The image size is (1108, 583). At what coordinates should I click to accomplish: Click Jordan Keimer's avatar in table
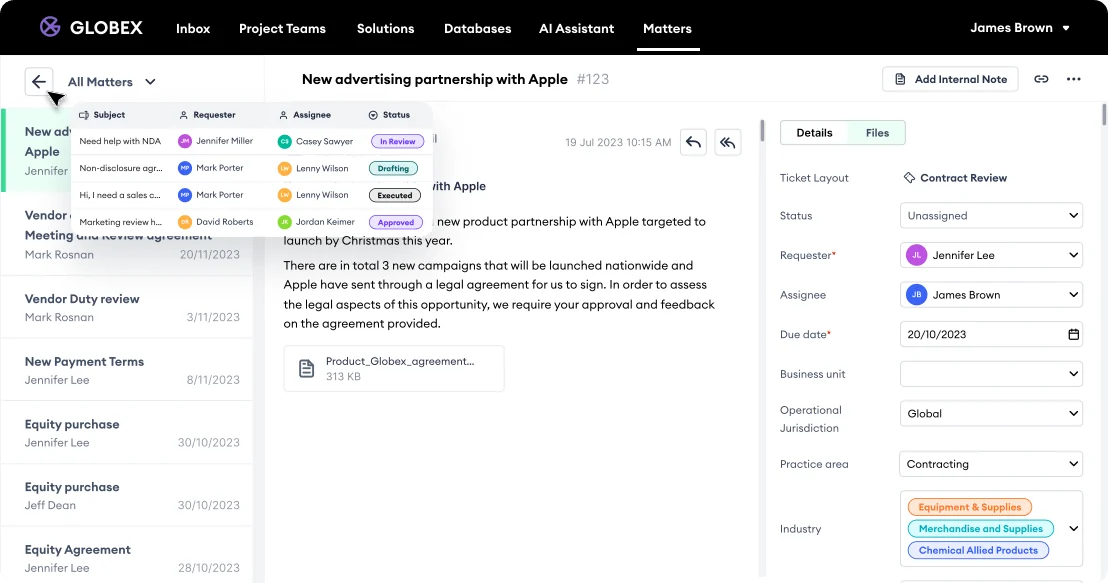click(x=284, y=222)
